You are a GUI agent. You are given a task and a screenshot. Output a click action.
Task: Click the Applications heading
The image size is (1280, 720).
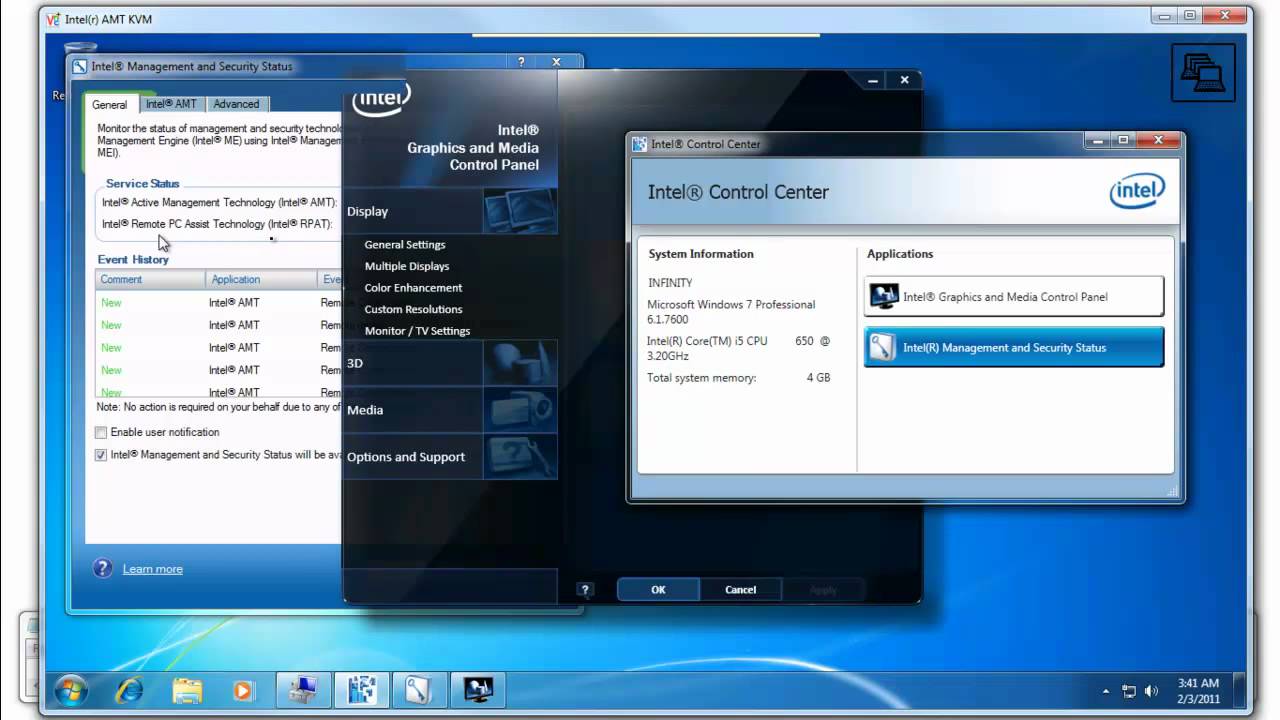tap(900, 254)
